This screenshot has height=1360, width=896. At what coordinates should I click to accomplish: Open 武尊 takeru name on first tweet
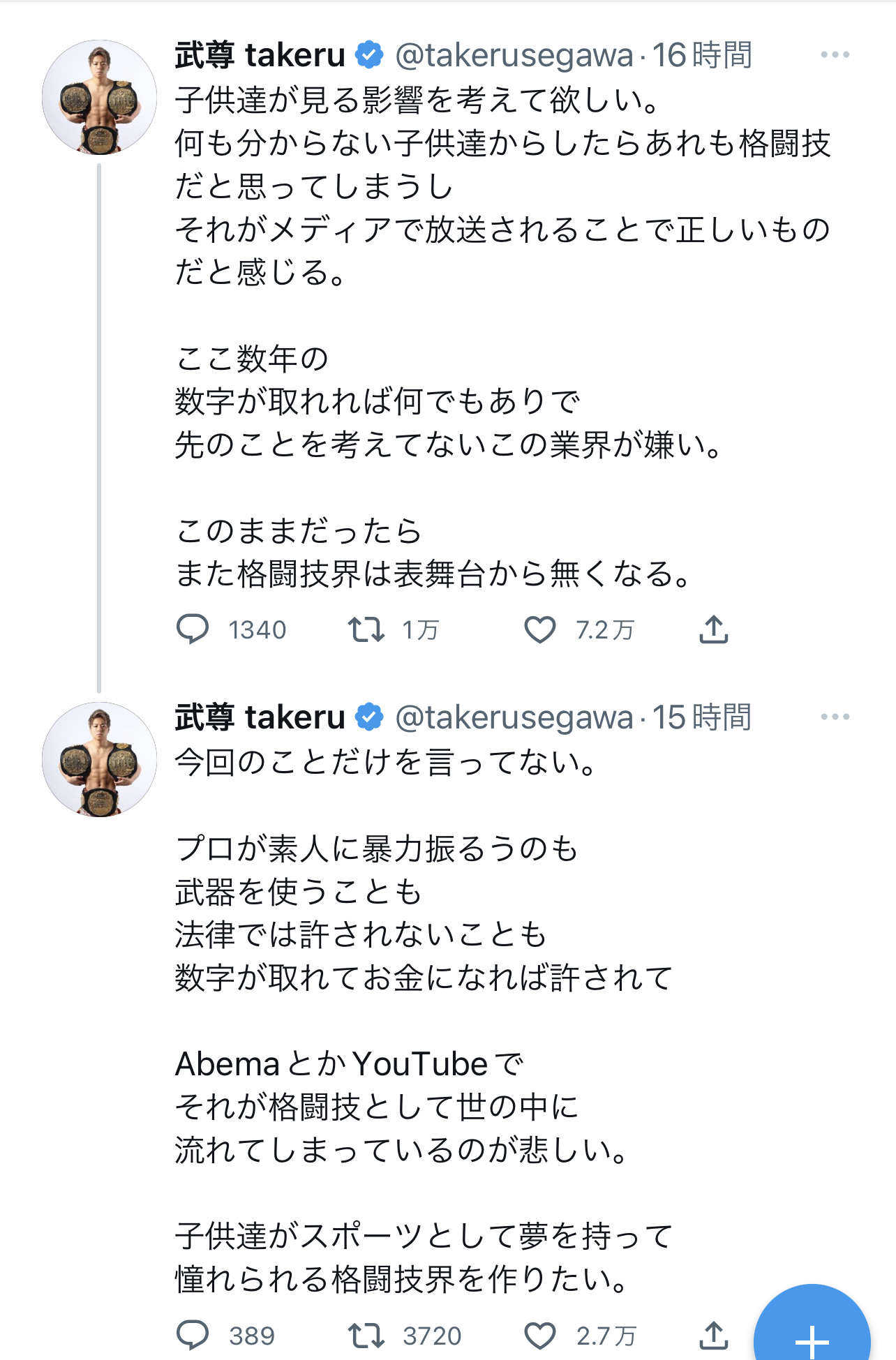[260, 55]
